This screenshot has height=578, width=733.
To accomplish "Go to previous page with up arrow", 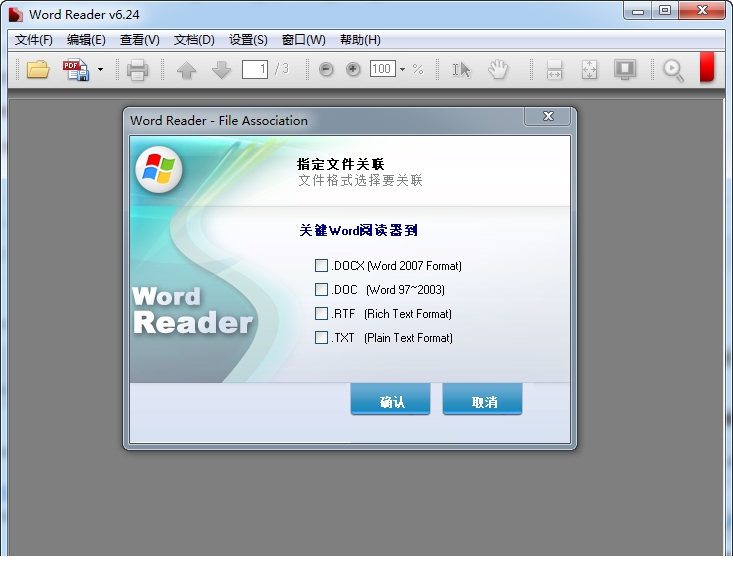I will click(x=187, y=70).
